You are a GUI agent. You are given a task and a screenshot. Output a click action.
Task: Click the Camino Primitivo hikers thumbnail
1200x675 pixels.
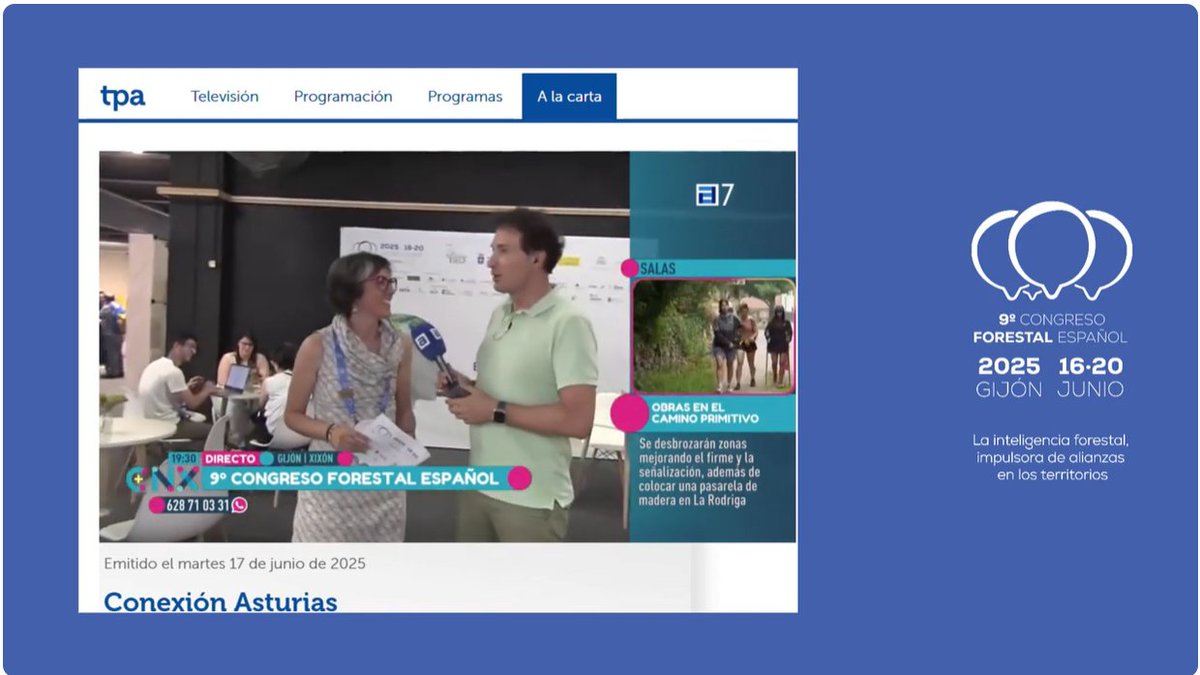[x=714, y=336]
